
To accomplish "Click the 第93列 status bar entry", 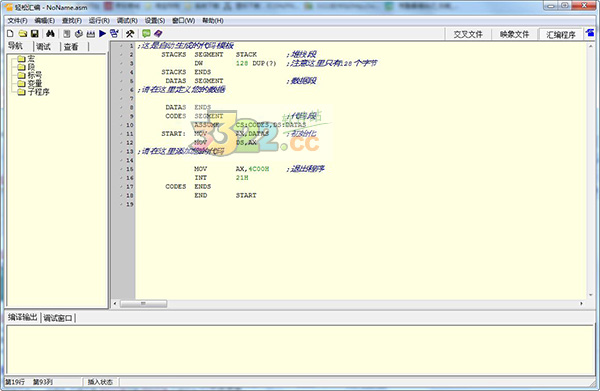I will [43, 382].
